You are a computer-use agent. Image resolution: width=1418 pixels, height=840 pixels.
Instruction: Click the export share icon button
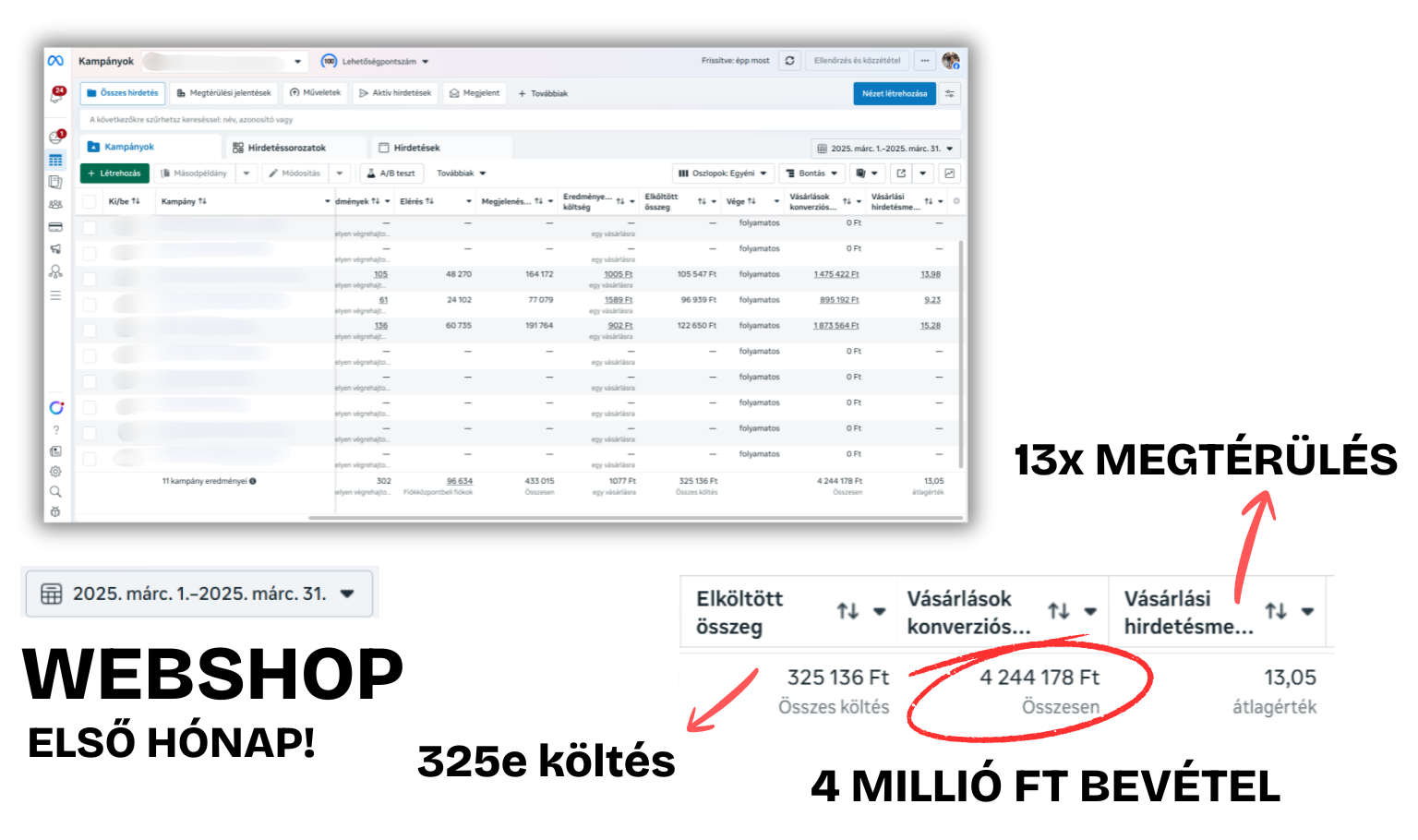[901, 174]
